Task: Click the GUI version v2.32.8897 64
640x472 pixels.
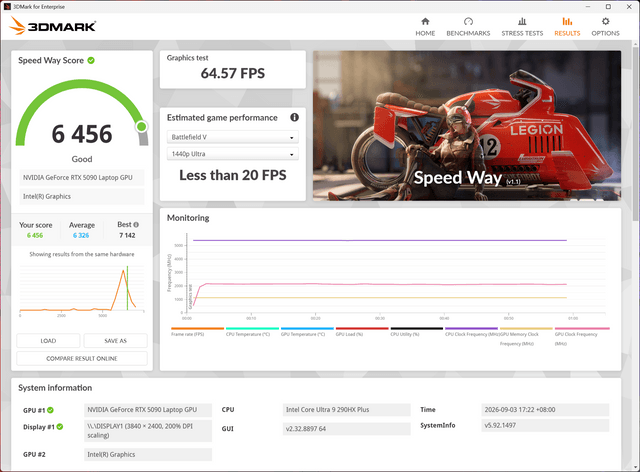Action: point(347,429)
